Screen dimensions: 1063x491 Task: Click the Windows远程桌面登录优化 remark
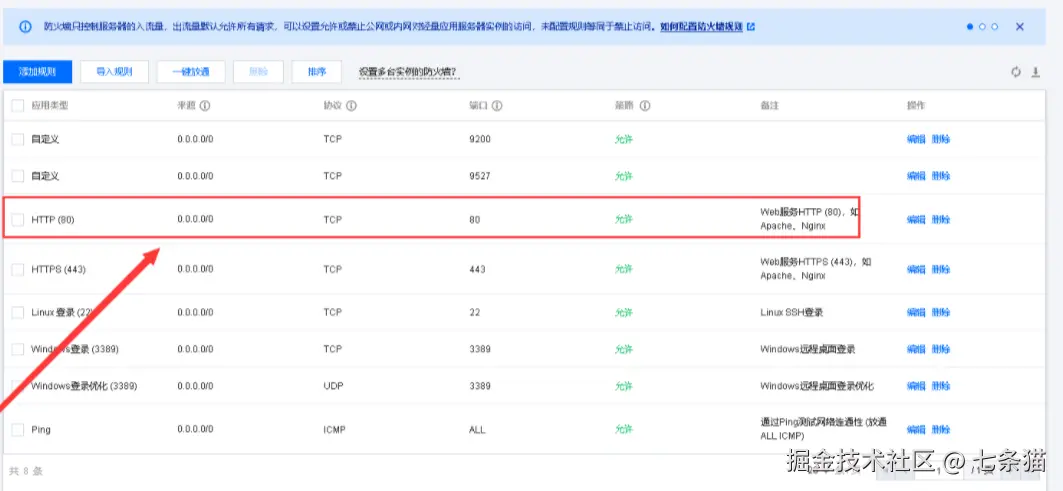817,386
